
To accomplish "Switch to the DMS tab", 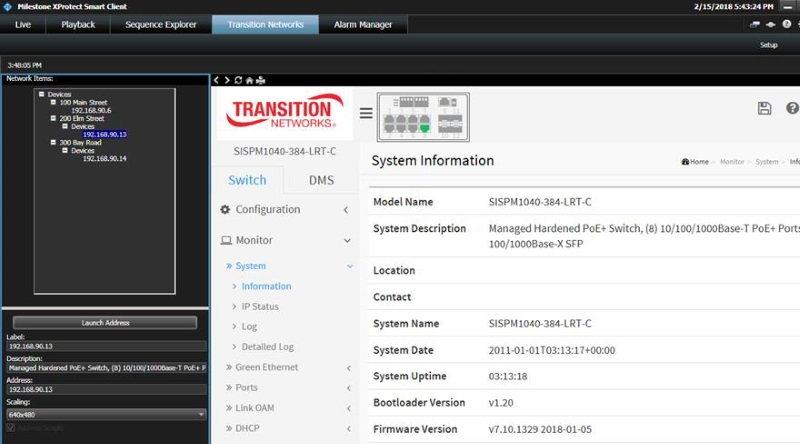I will [x=321, y=180].
